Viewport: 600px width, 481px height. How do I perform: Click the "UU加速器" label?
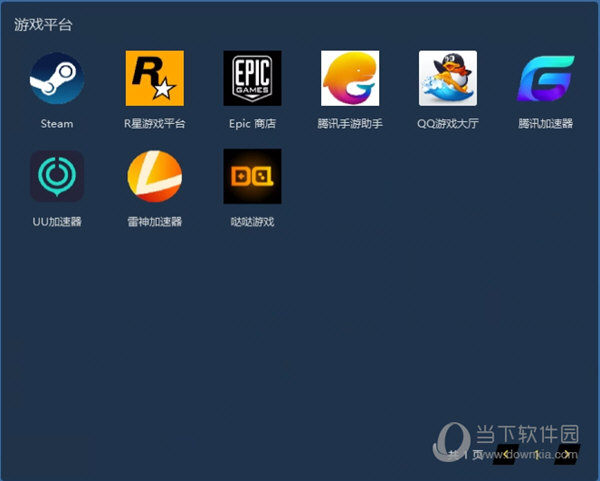[57, 222]
